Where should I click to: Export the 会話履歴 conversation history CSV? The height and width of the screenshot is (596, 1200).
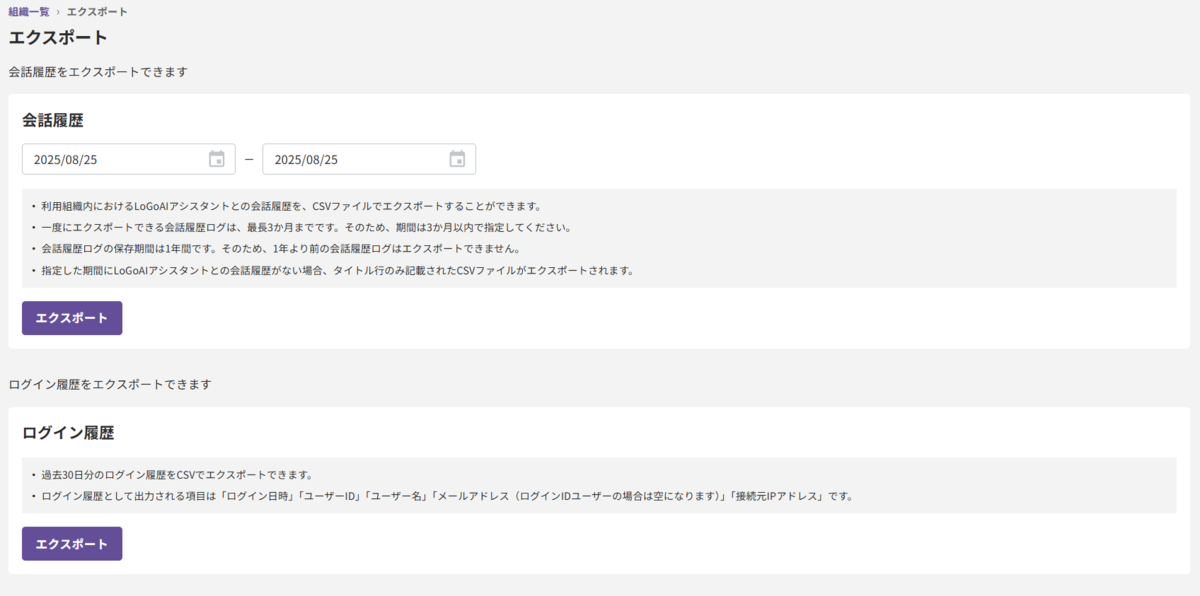click(72, 318)
